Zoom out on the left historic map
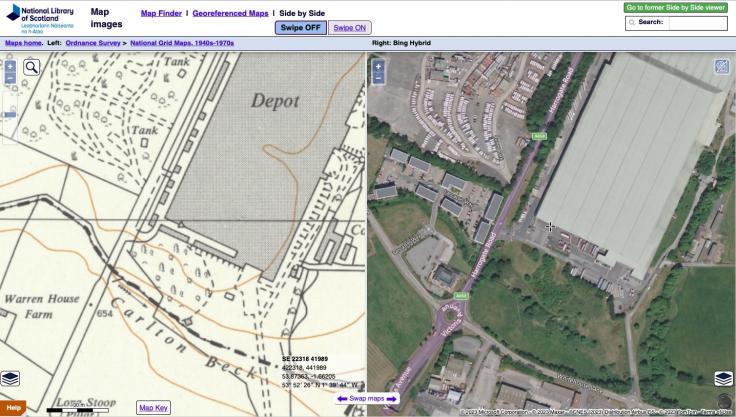This screenshot has height=417, width=736. [x=10, y=77]
